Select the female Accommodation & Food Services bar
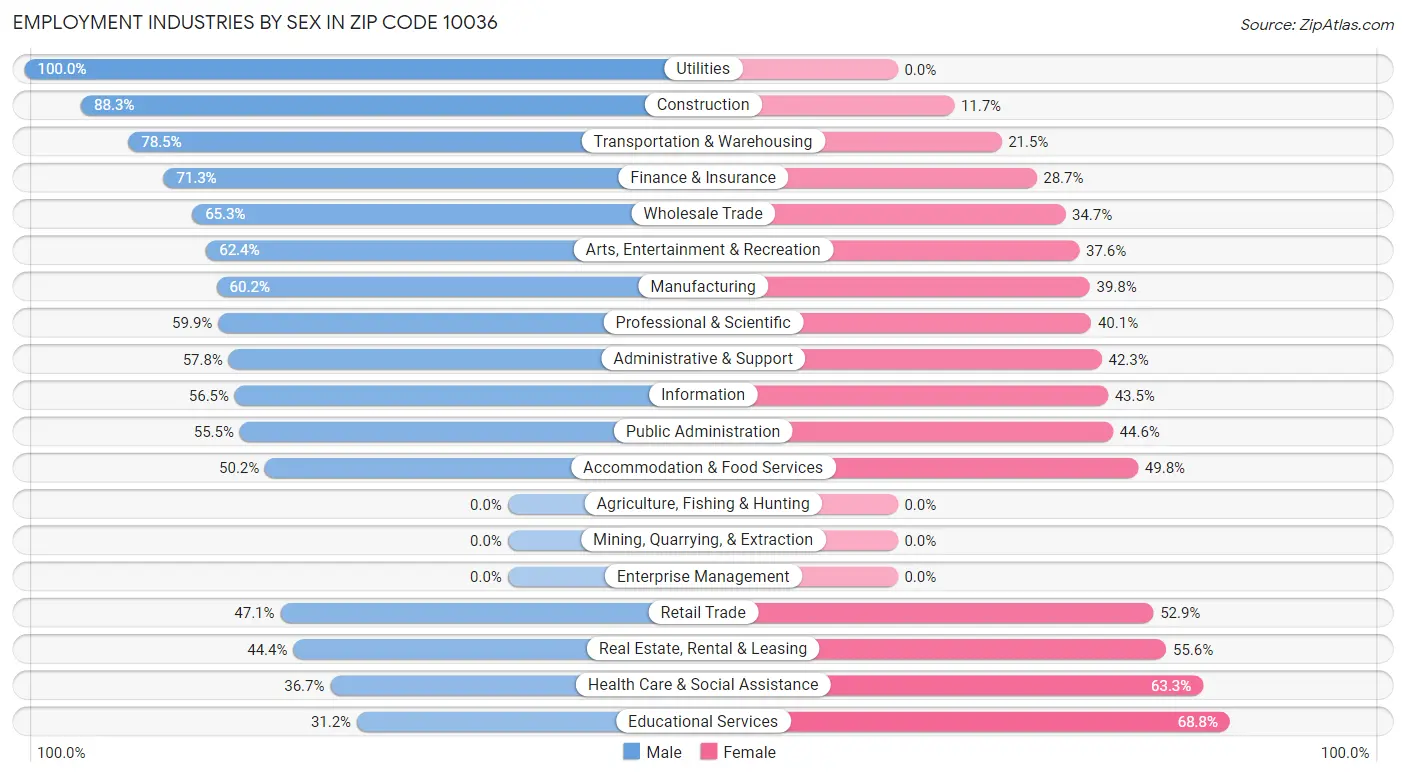This screenshot has height=776, width=1406. pos(921,468)
